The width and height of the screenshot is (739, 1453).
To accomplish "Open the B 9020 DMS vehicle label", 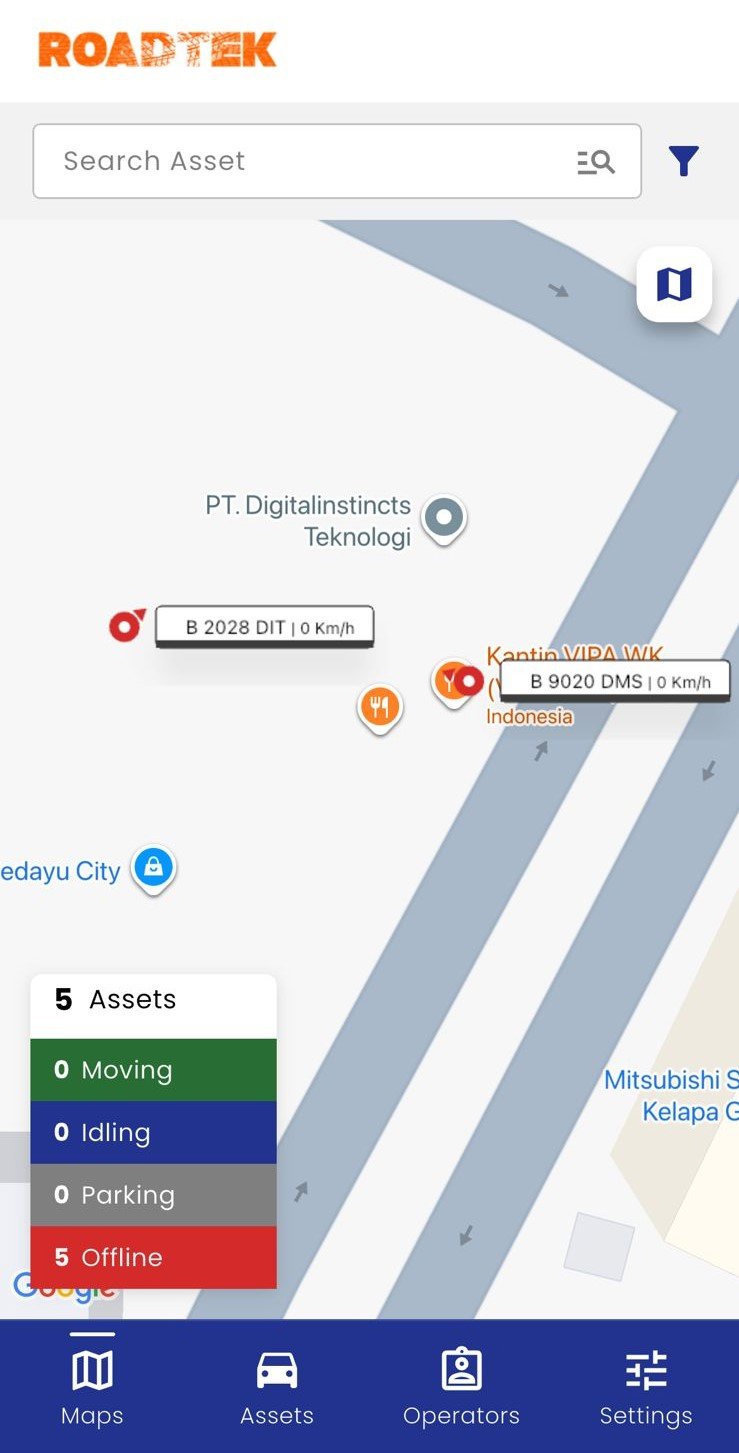I will [x=615, y=682].
